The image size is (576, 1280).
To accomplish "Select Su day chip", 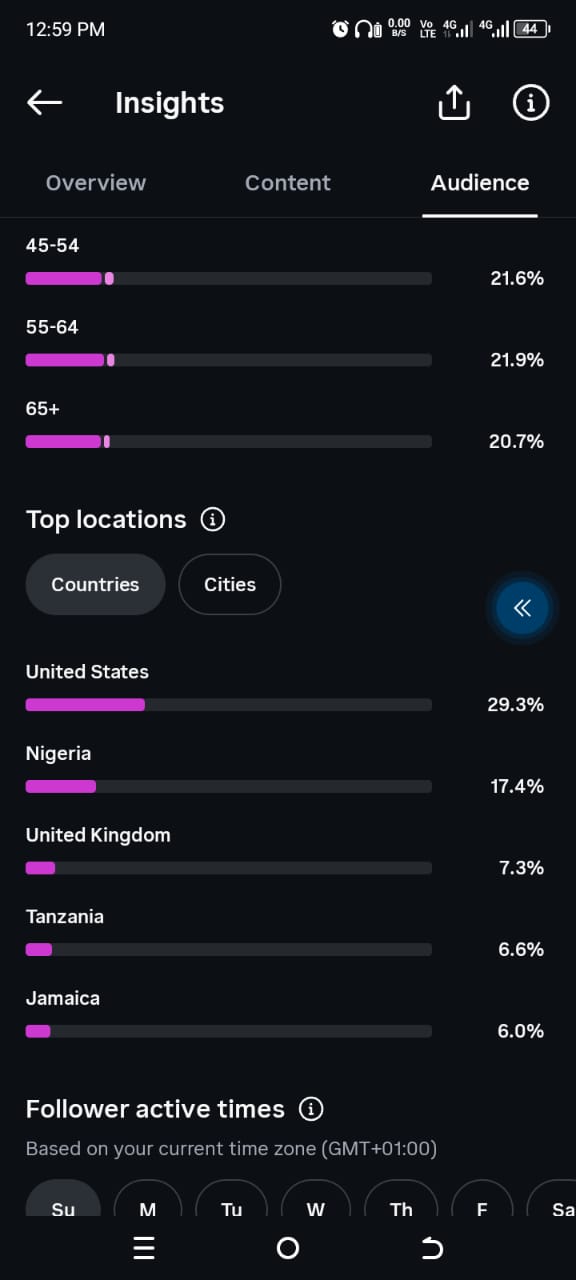I will tap(63, 1198).
